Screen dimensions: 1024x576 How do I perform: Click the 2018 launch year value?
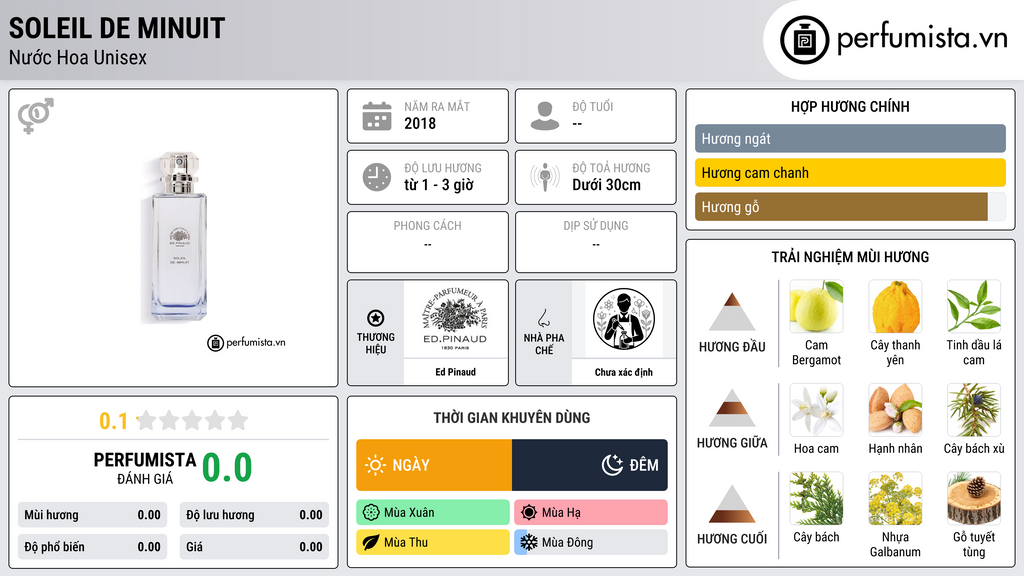click(420, 123)
